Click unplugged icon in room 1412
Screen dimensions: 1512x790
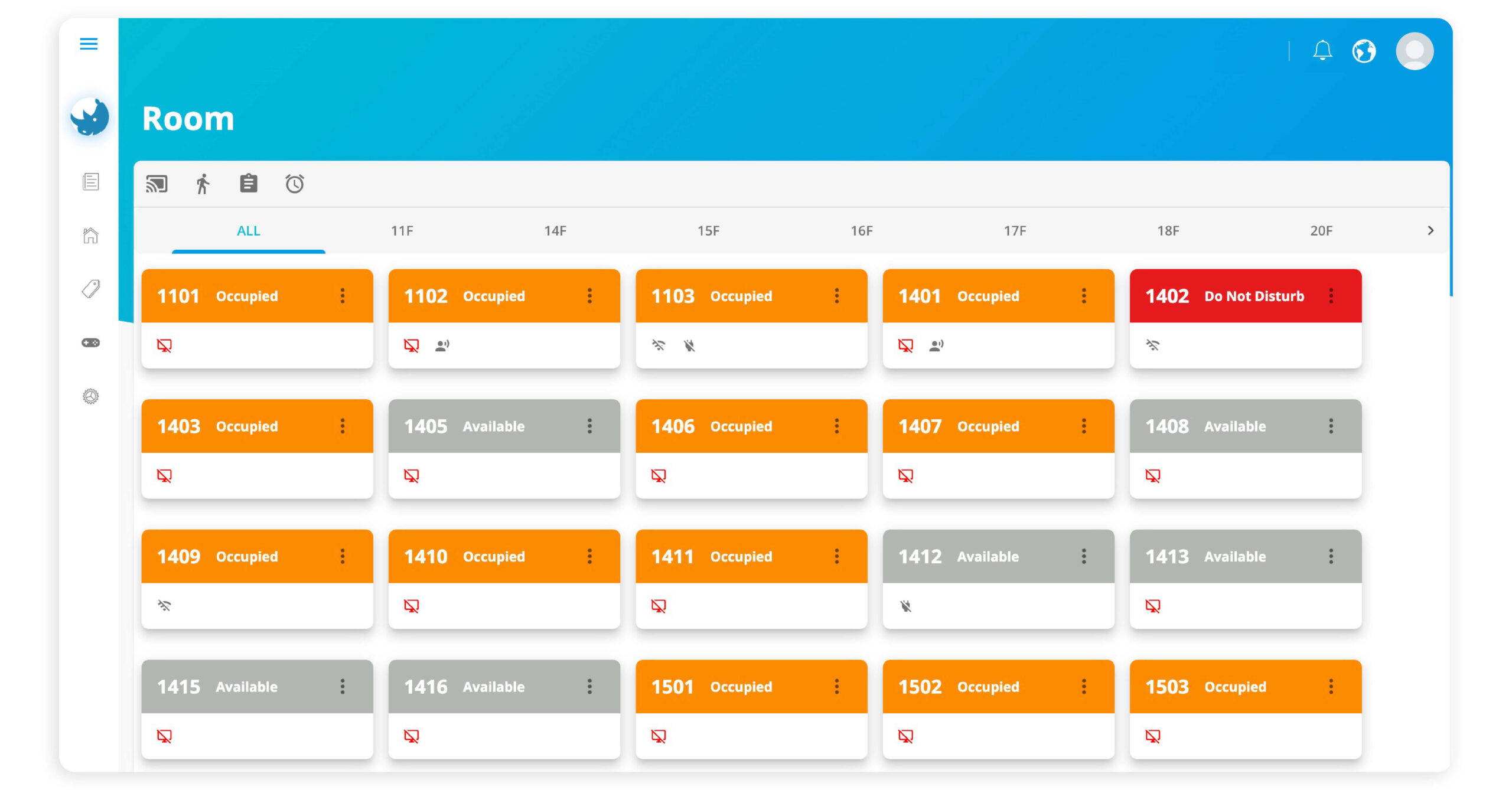pos(905,606)
